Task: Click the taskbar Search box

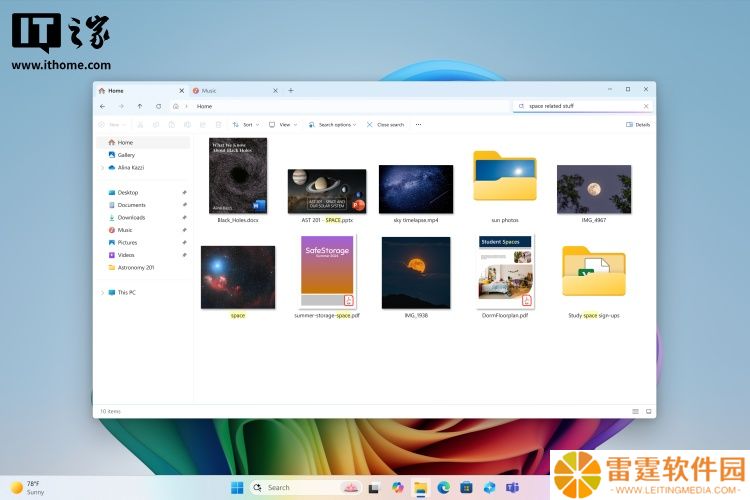Action: point(304,488)
